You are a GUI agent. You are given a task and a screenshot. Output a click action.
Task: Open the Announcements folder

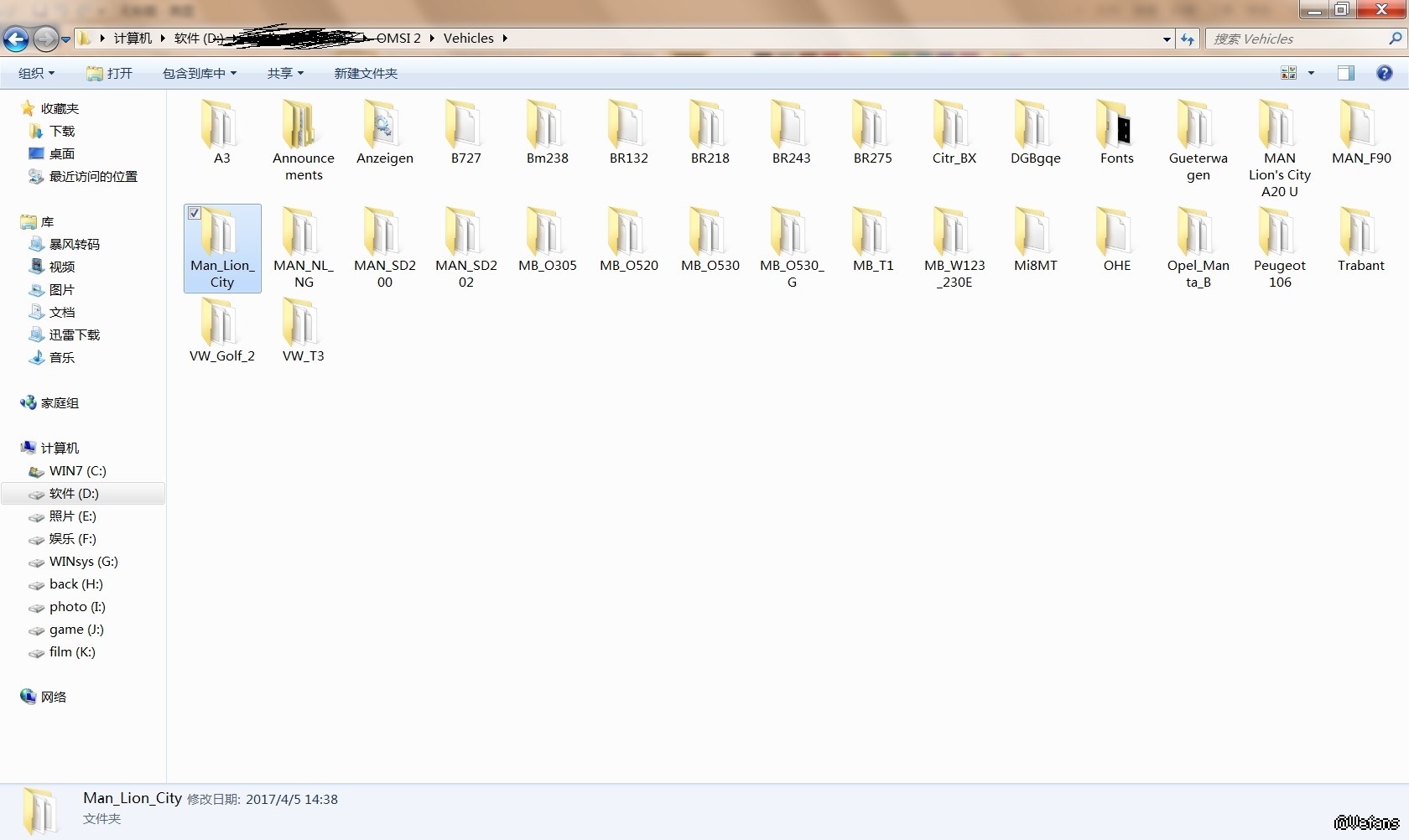pos(303,141)
